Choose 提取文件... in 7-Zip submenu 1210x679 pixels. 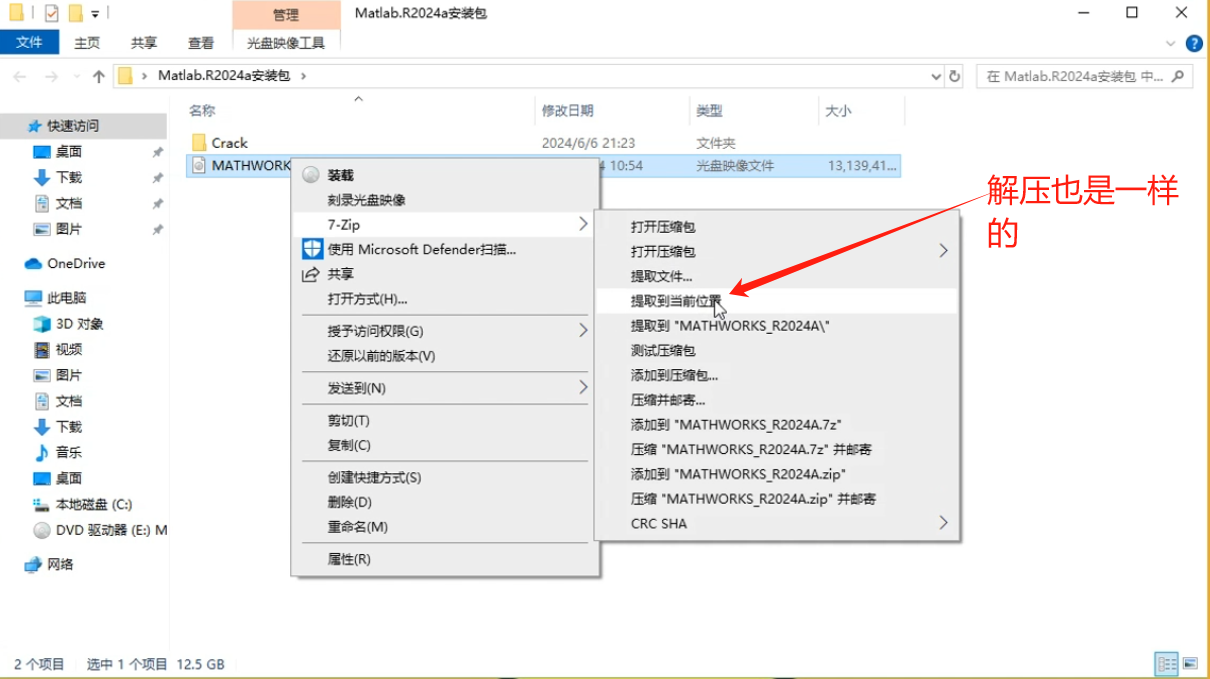click(777, 276)
